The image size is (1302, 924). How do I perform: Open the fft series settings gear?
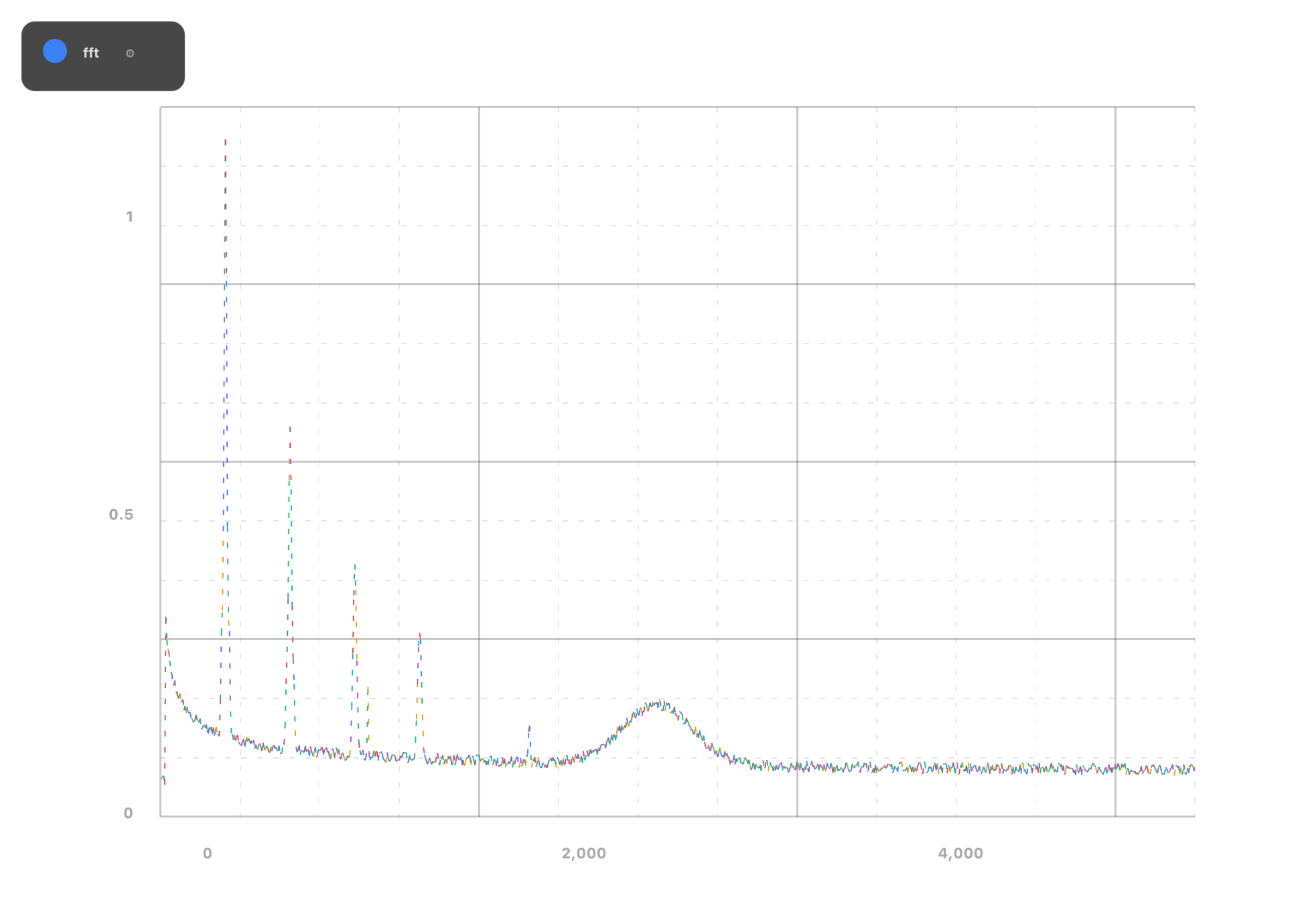pyautogui.click(x=130, y=54)
